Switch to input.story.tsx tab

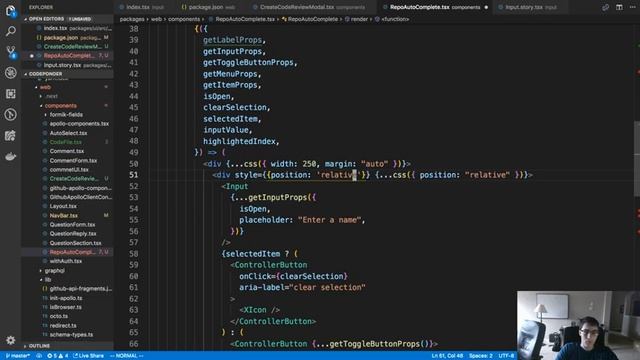pos(530,7)
